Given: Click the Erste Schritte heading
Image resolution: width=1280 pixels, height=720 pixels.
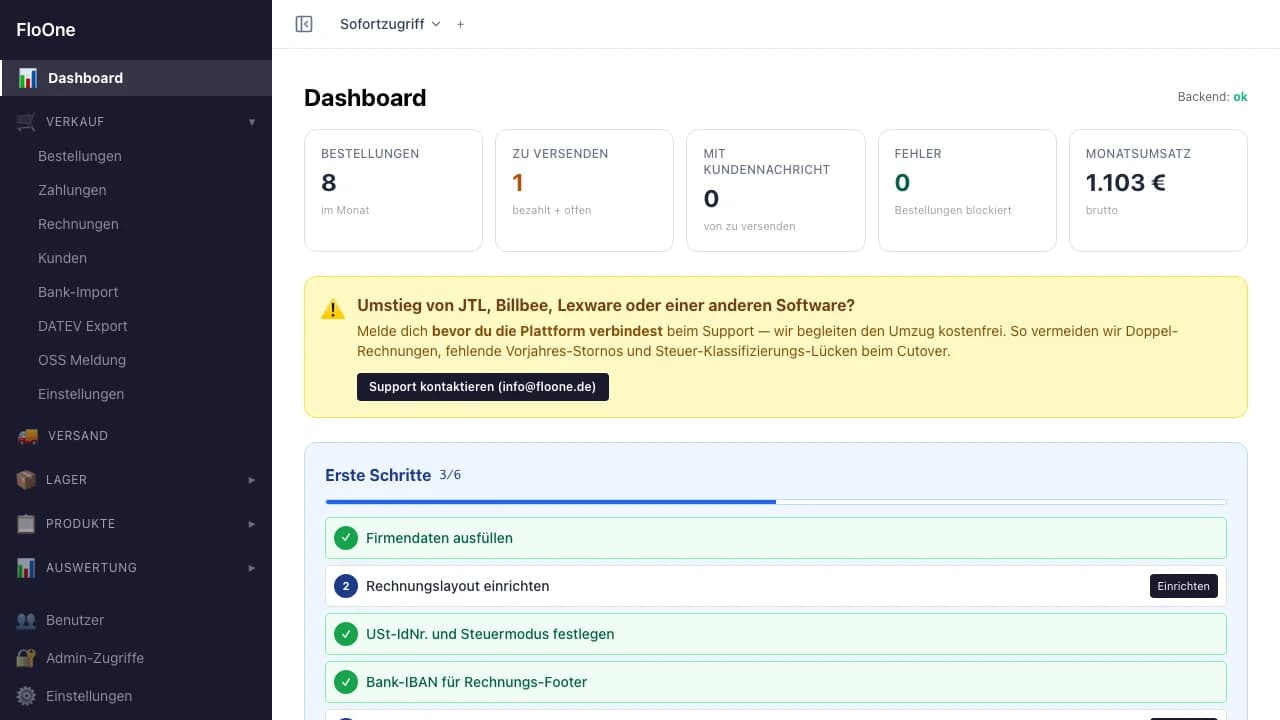Looking at the screenshot, I should pos(378,475).
